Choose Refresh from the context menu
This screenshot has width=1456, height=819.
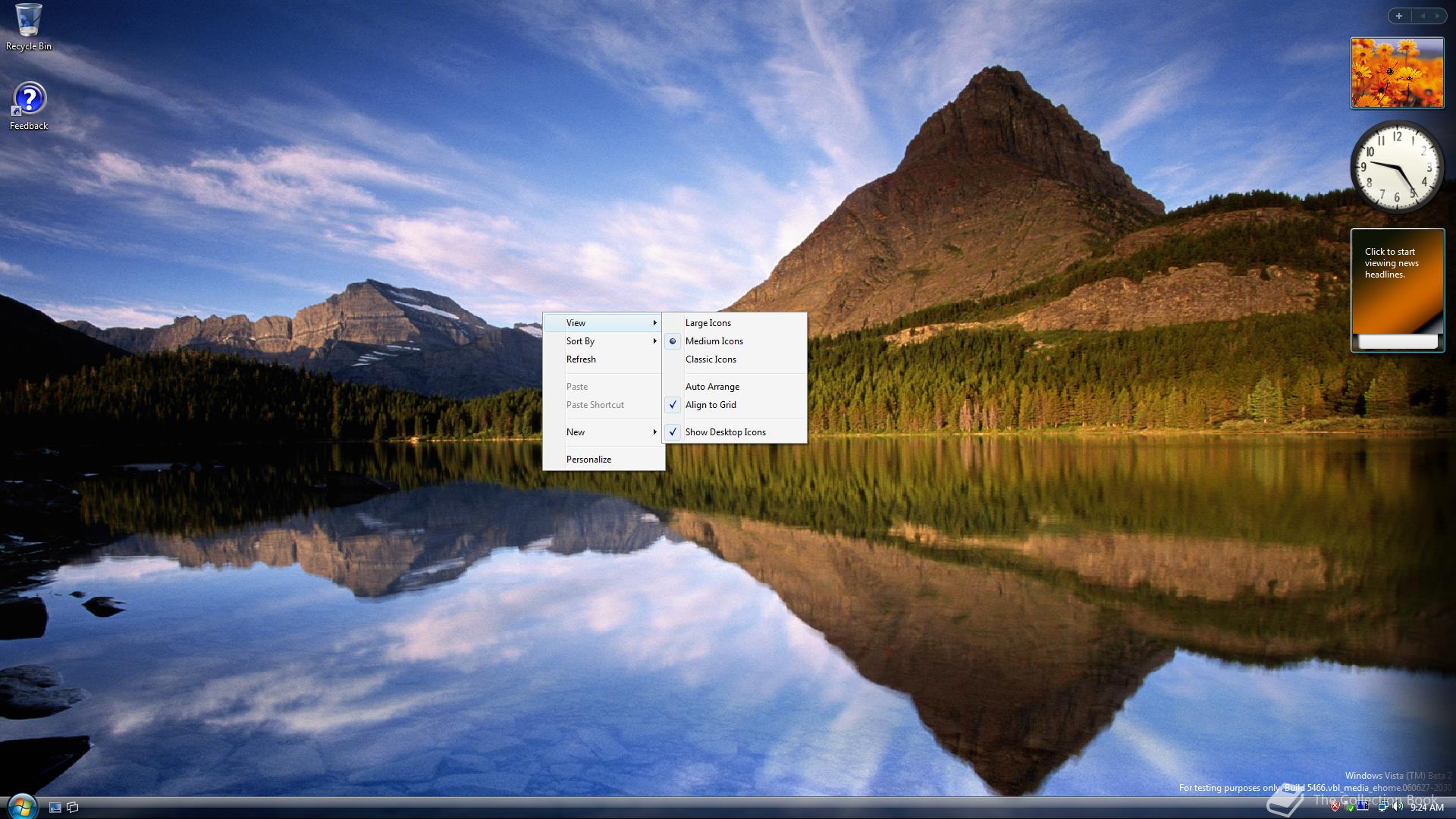click(x=581, y=359)
